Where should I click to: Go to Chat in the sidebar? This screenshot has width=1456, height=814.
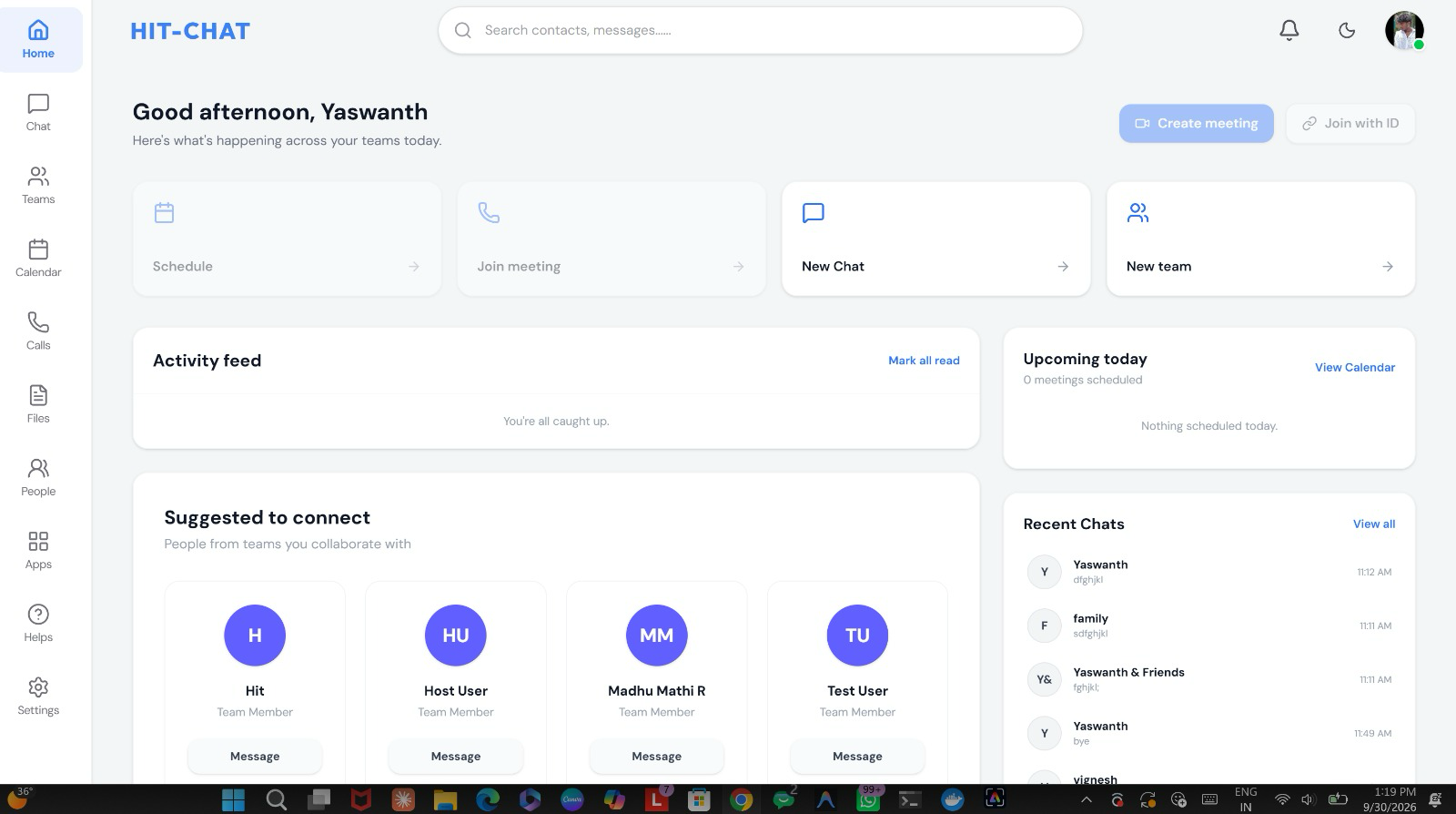(x=38, y=113)
